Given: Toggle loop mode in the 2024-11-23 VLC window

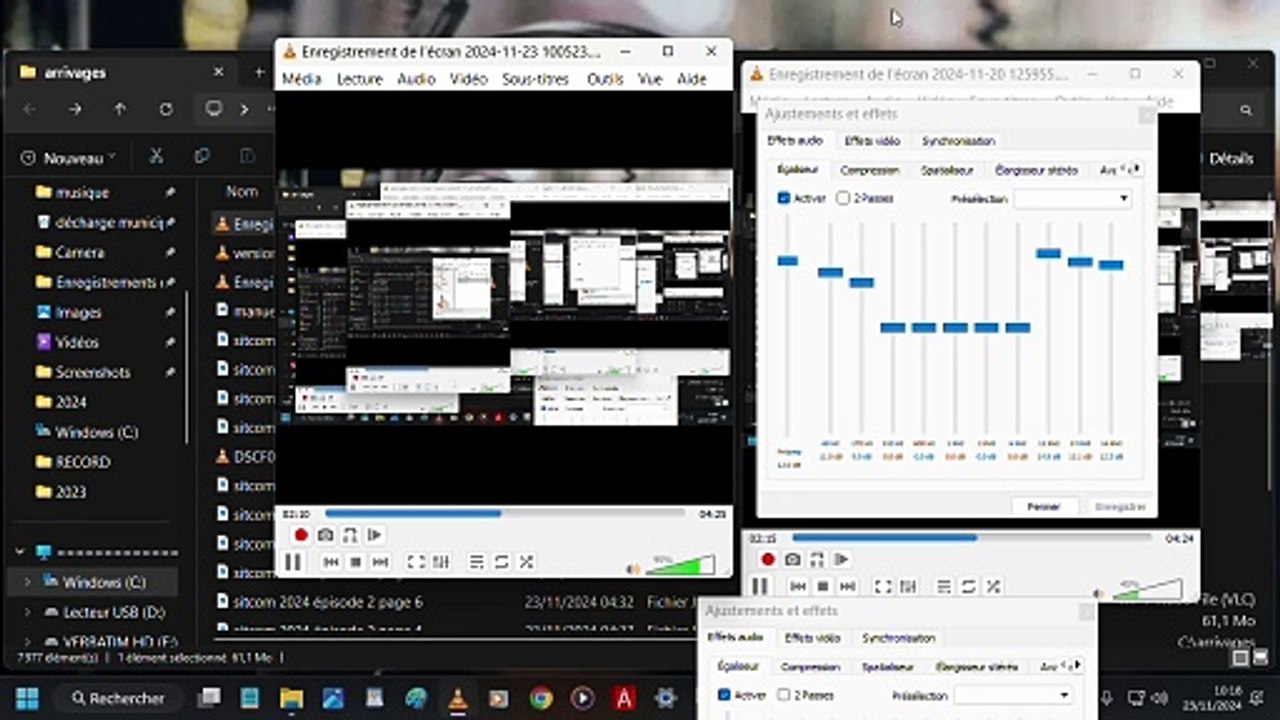Looking at the screenshot, I should pos(502,562).
